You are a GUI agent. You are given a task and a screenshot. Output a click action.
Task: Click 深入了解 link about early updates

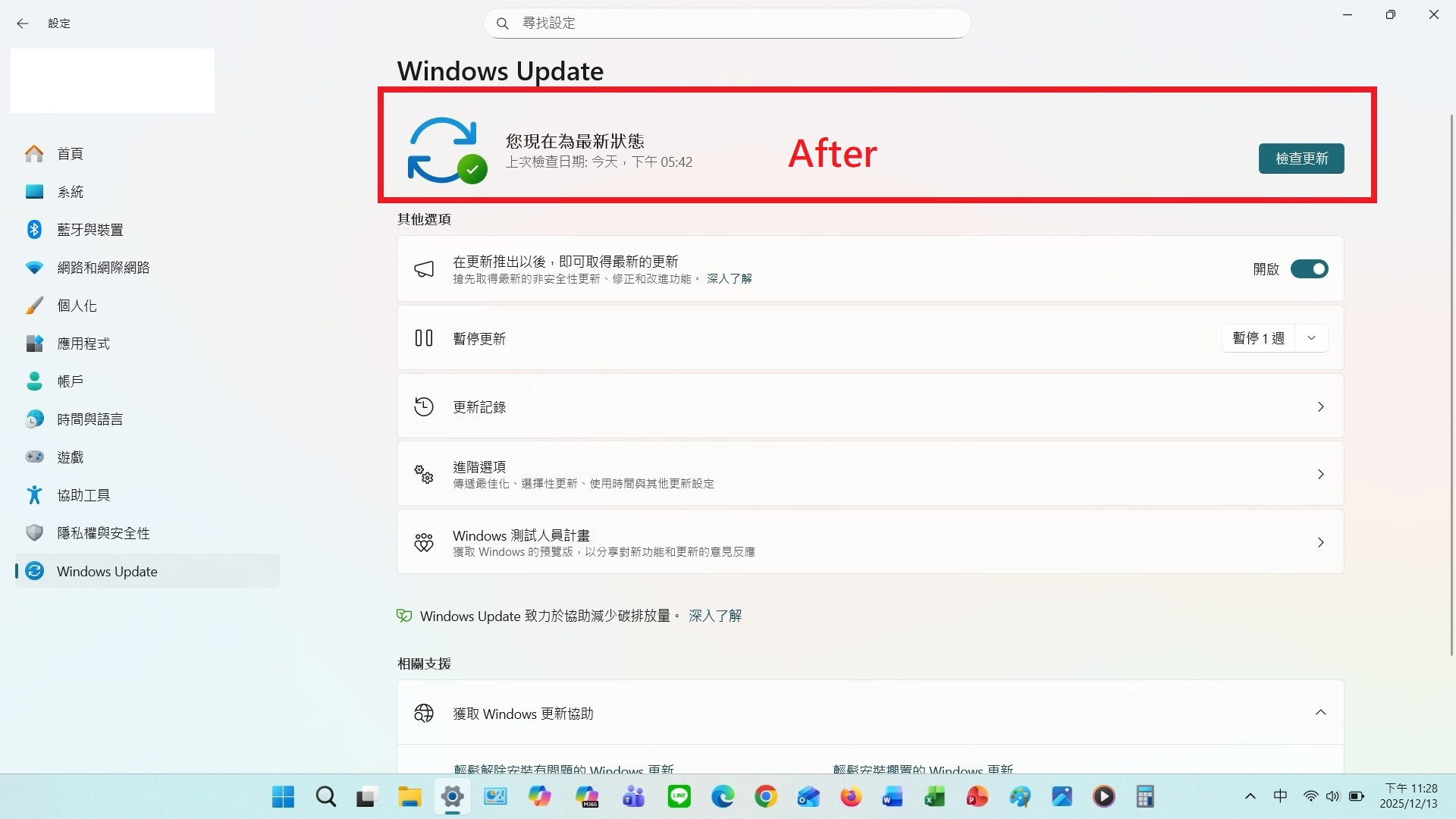click(730, 279)
